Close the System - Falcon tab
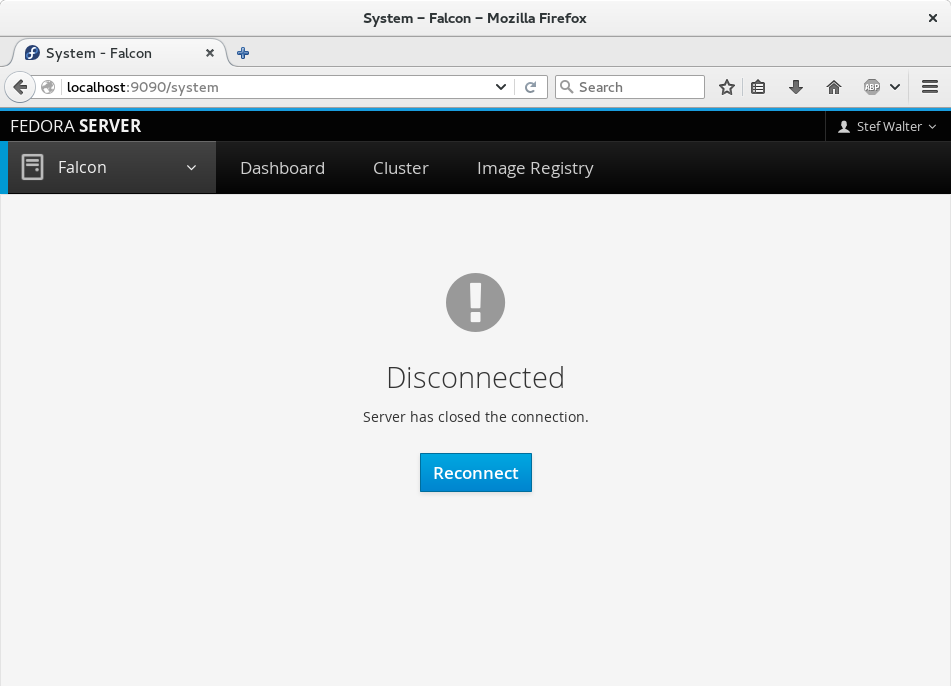 [210, 53]
